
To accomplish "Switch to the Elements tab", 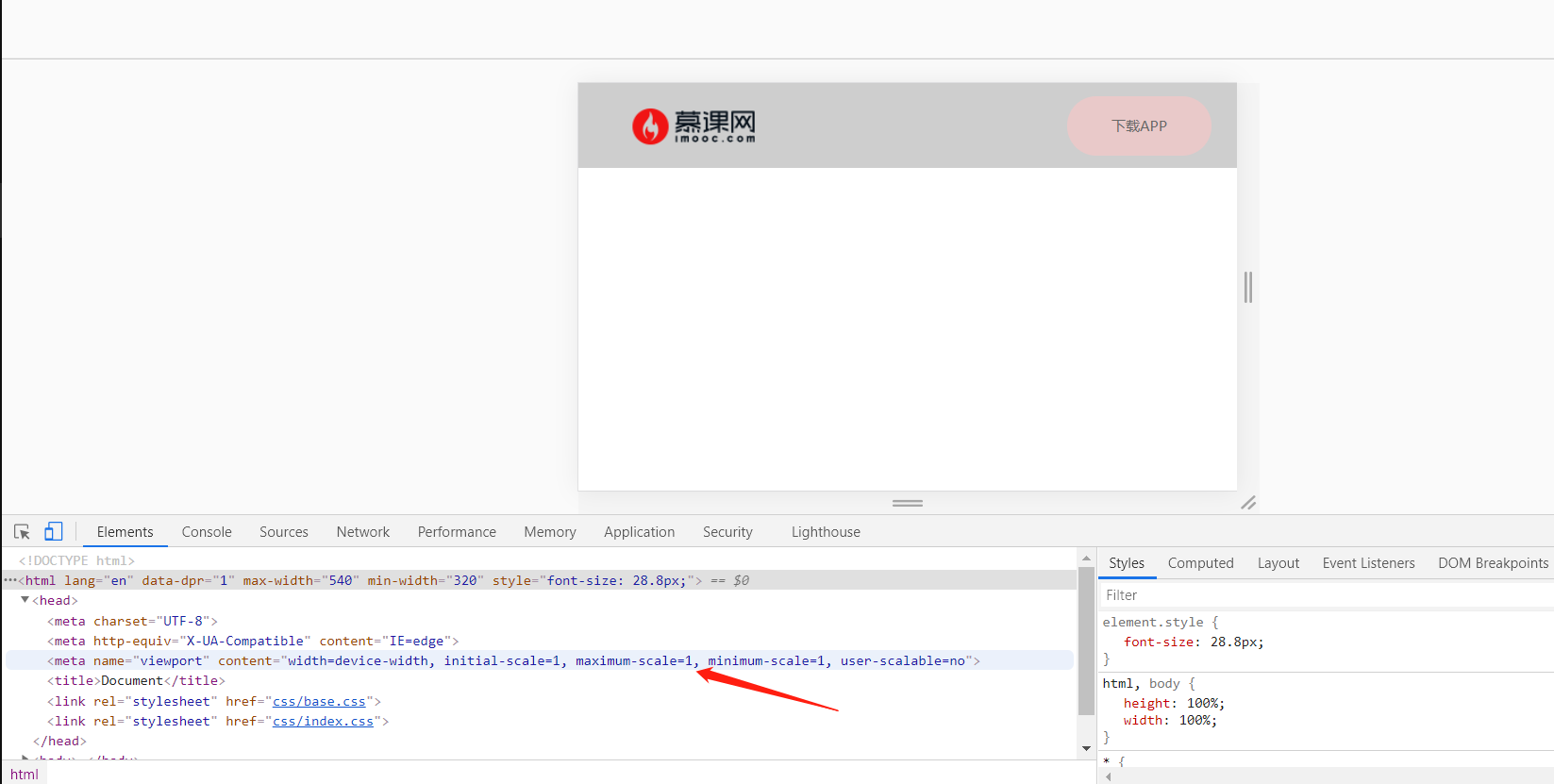I will tap(125, 532).
